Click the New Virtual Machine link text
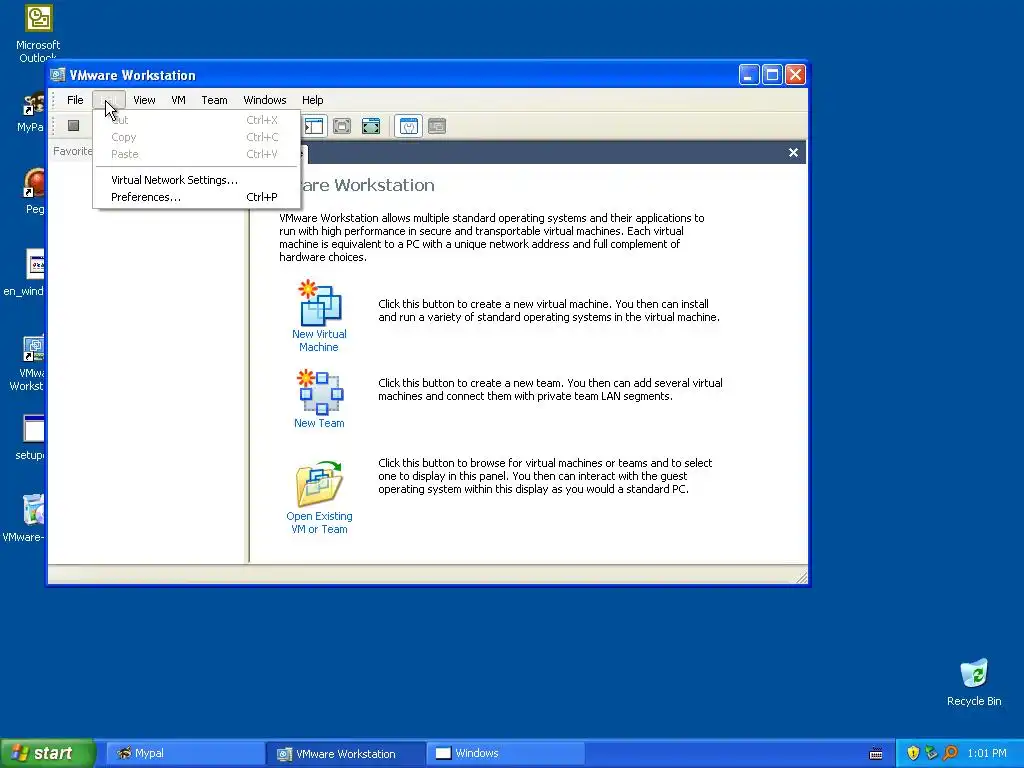The image size is (1024, 768). 319,340
